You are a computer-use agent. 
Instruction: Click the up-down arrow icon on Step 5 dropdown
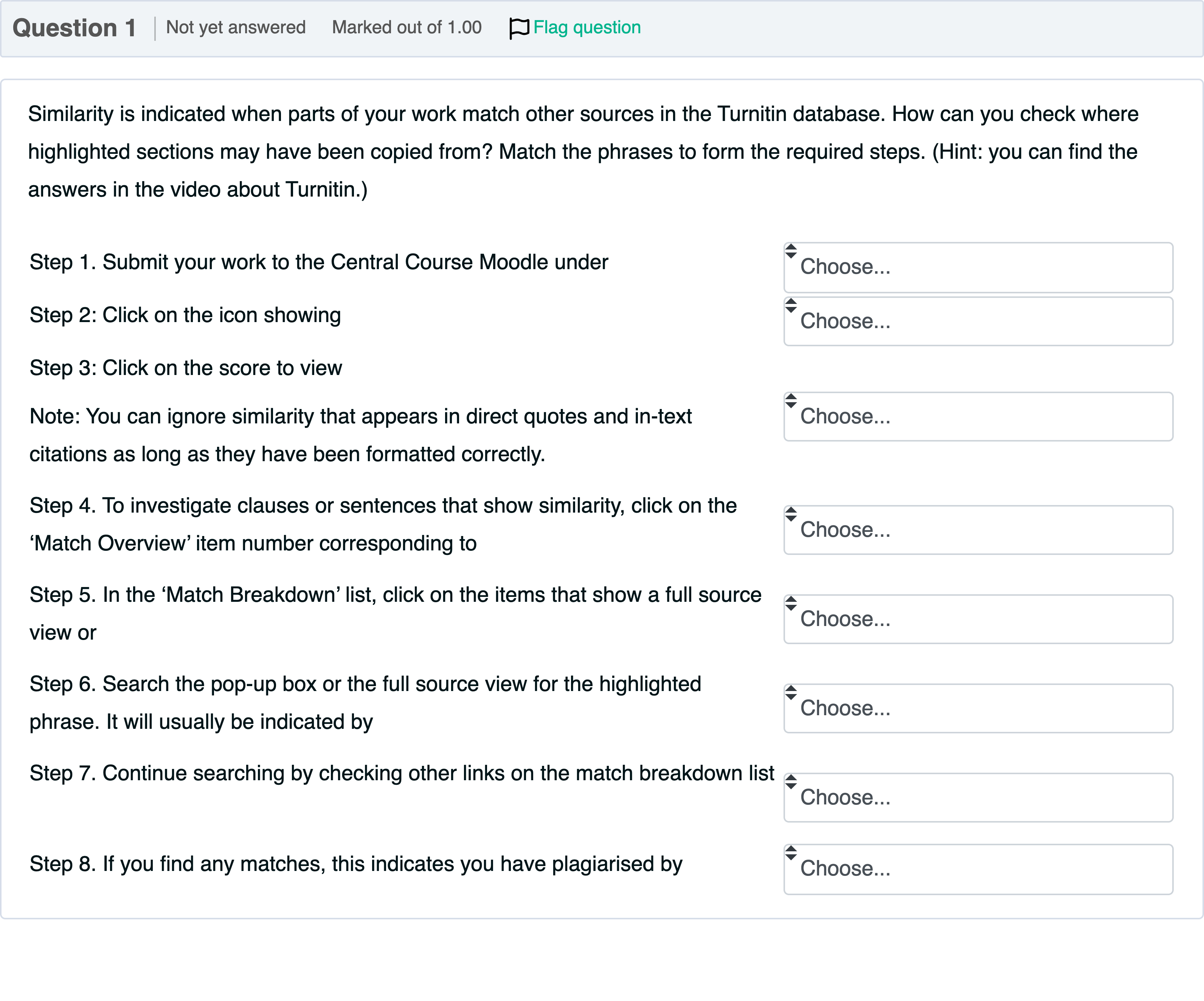791,603
